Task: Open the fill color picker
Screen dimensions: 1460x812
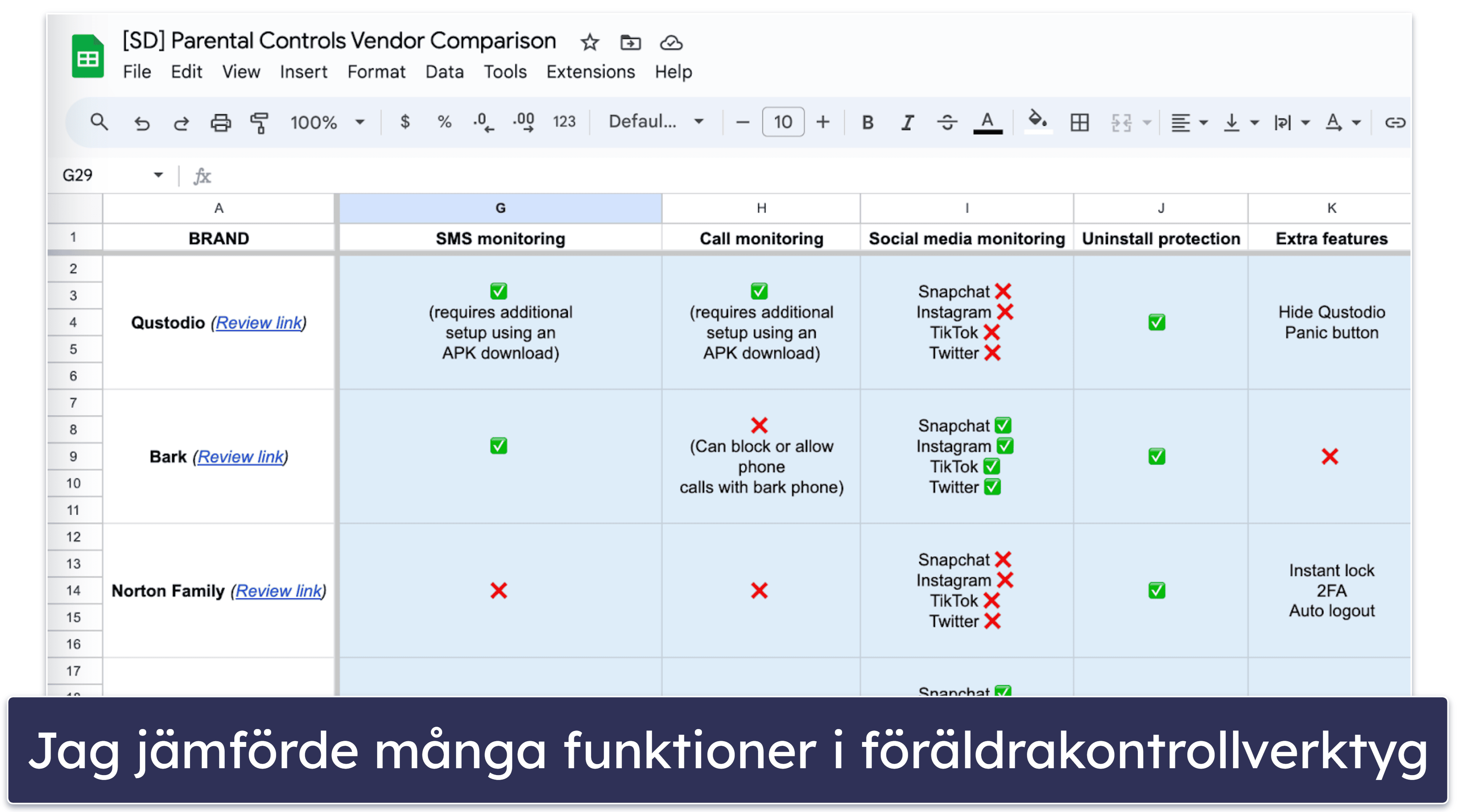Action: tap(1038, 121)
